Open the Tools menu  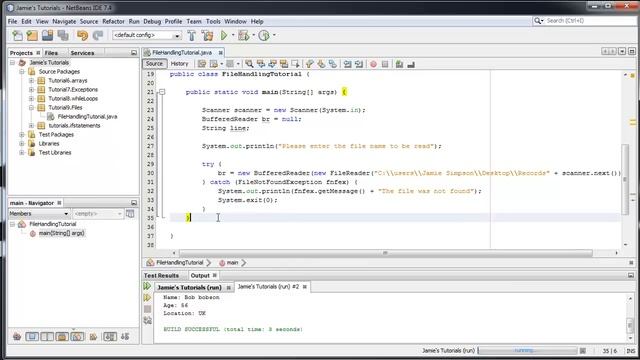click(213, 21)
